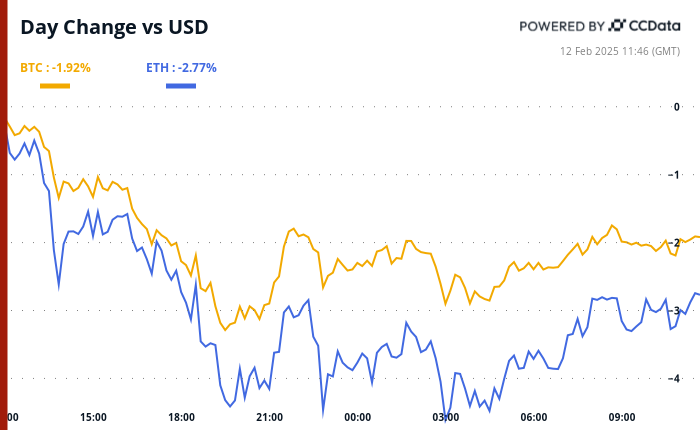Click the 00:00 midnight axis label
700x430 pixels.
click(357, 417)
